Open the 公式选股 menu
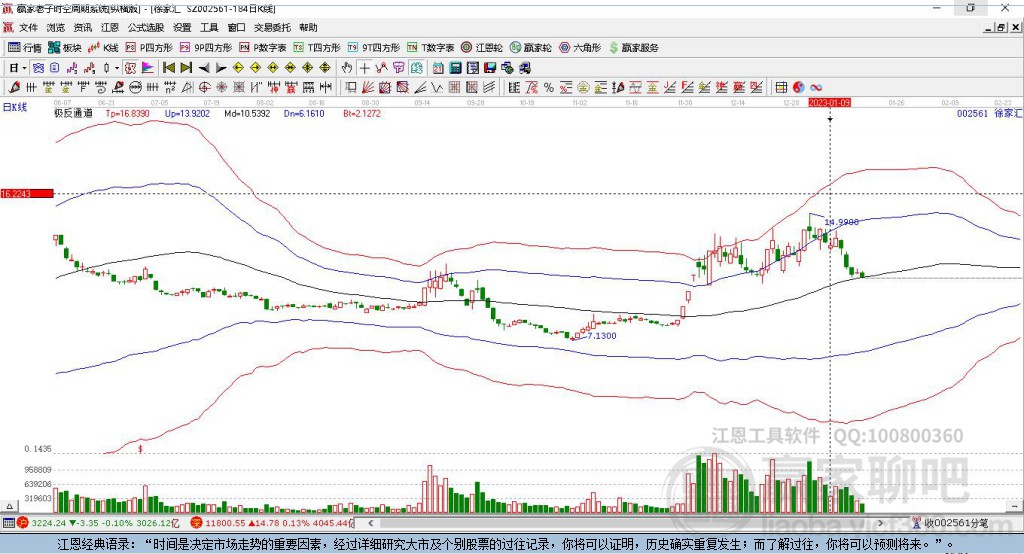Image resolution: width=1024 pixels, height=554 pixels. pos(145,28)
